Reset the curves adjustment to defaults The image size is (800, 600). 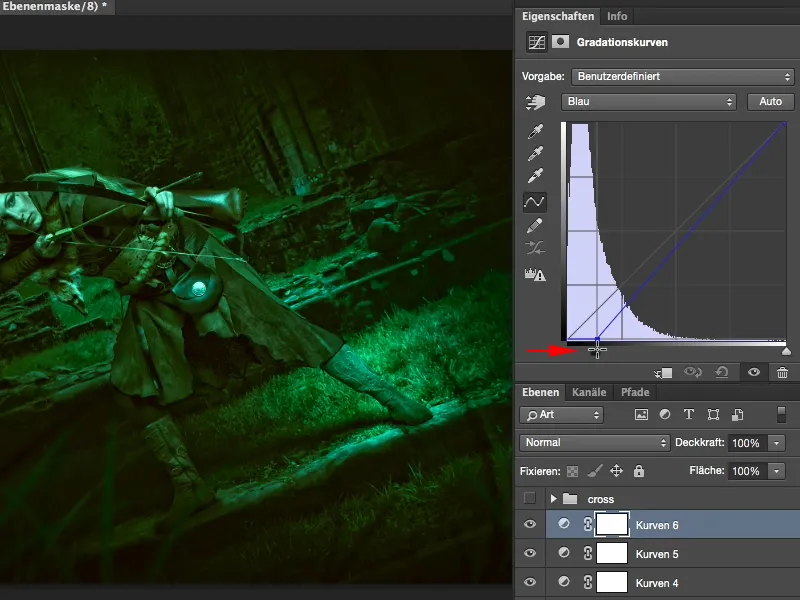722,372
